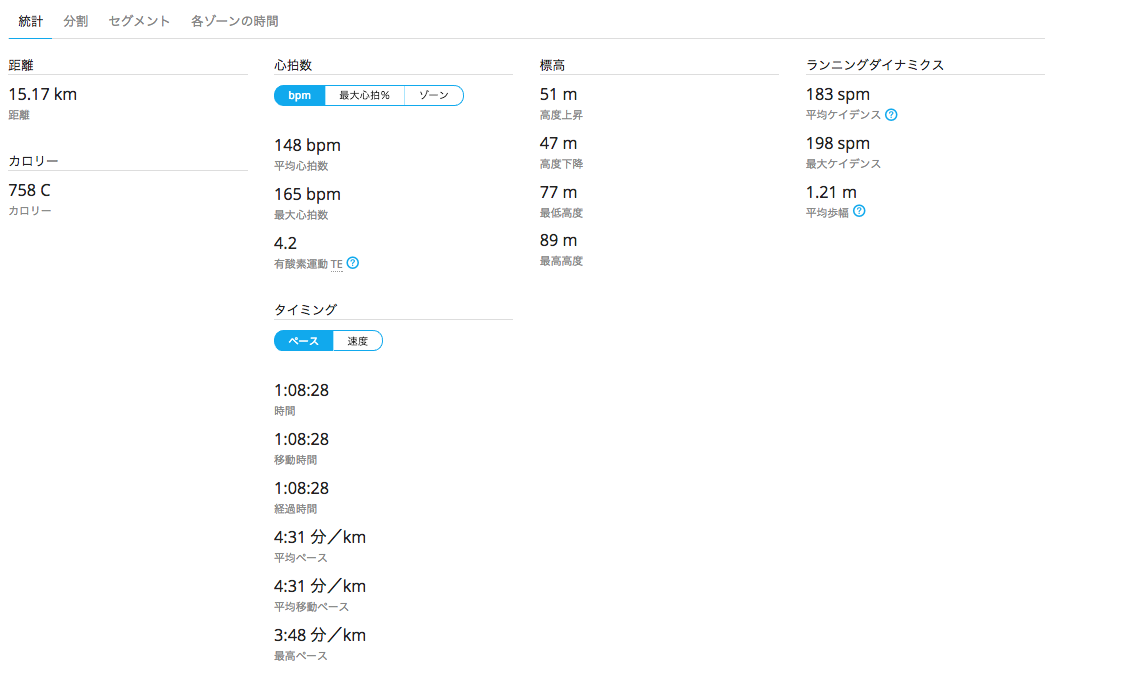Click the 758 C calorie value

click(30, 190)
